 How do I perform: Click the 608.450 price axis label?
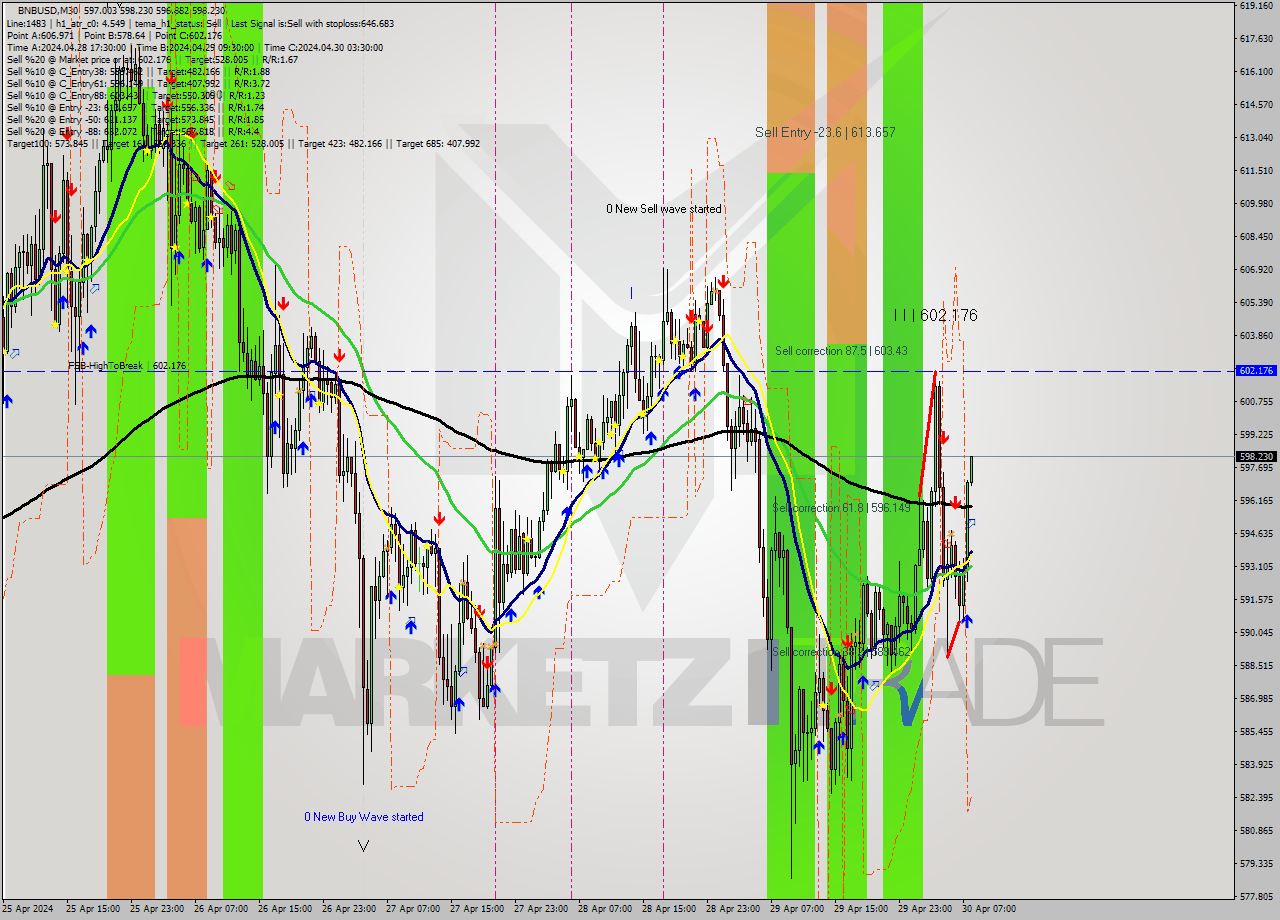[1256, 236]
